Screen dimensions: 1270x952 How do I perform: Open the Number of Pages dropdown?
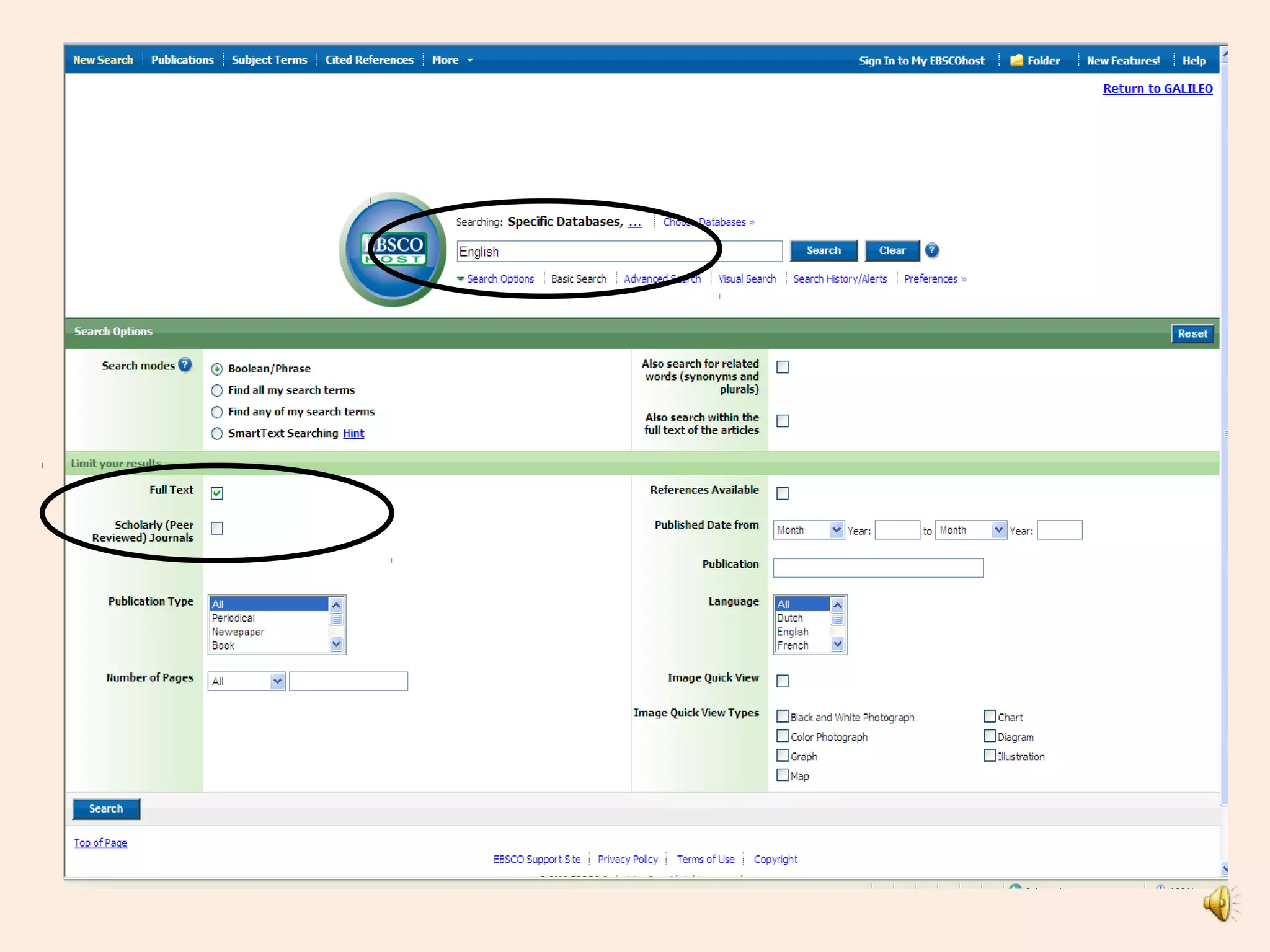tap(277, 681)
